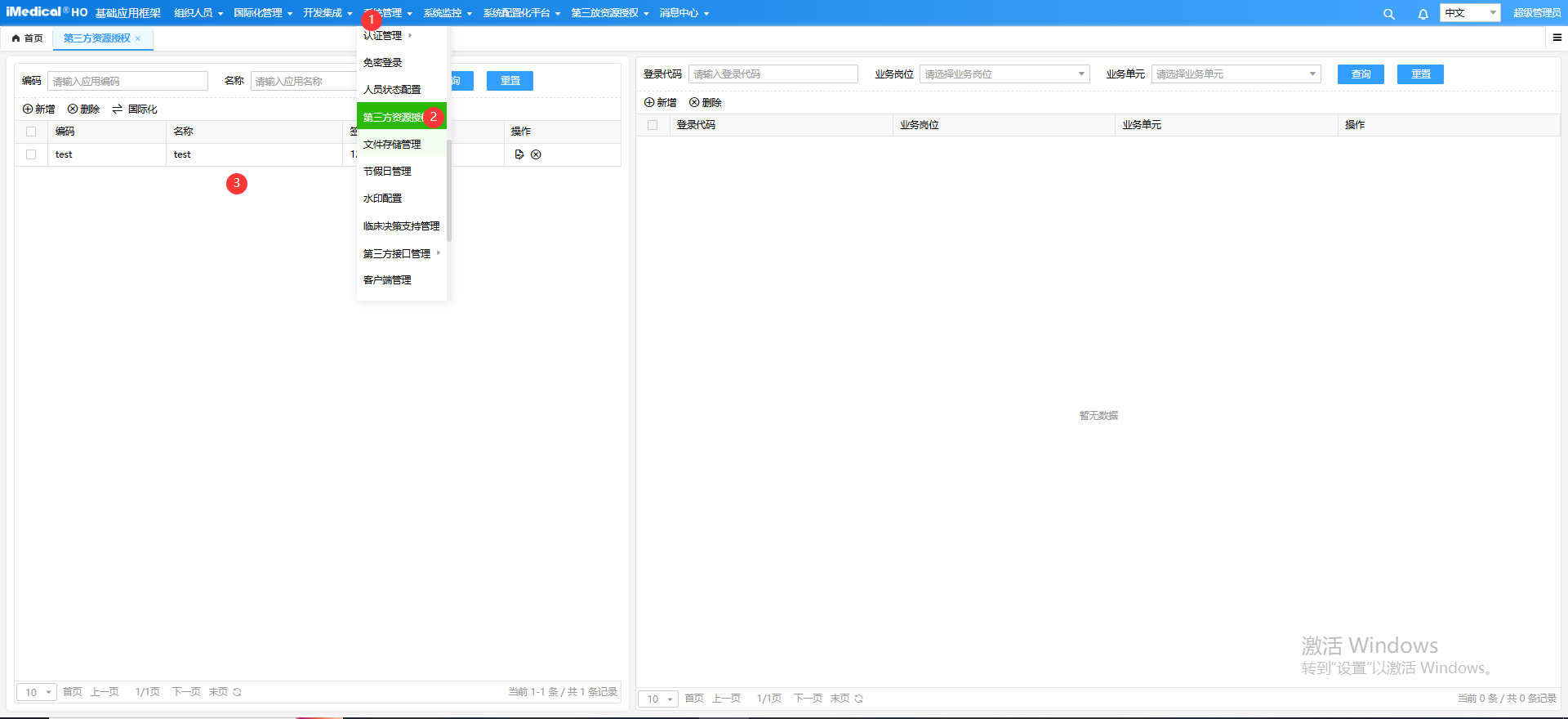Expand the 国际化管理 menu
Image resolution: width=1568 pixels, height=719 pixels.
263,13
